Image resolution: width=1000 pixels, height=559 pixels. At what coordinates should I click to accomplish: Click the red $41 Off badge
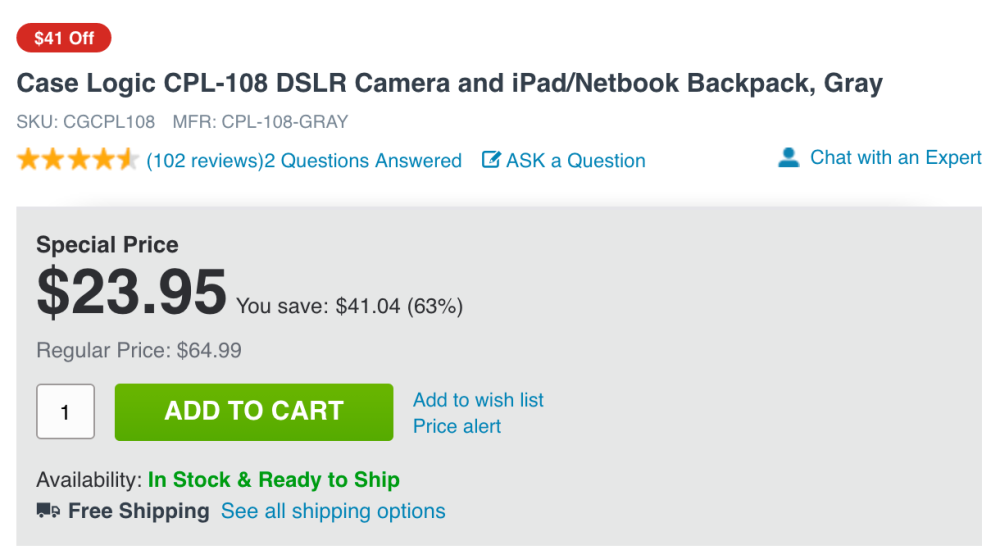click(x=64, y=39)
